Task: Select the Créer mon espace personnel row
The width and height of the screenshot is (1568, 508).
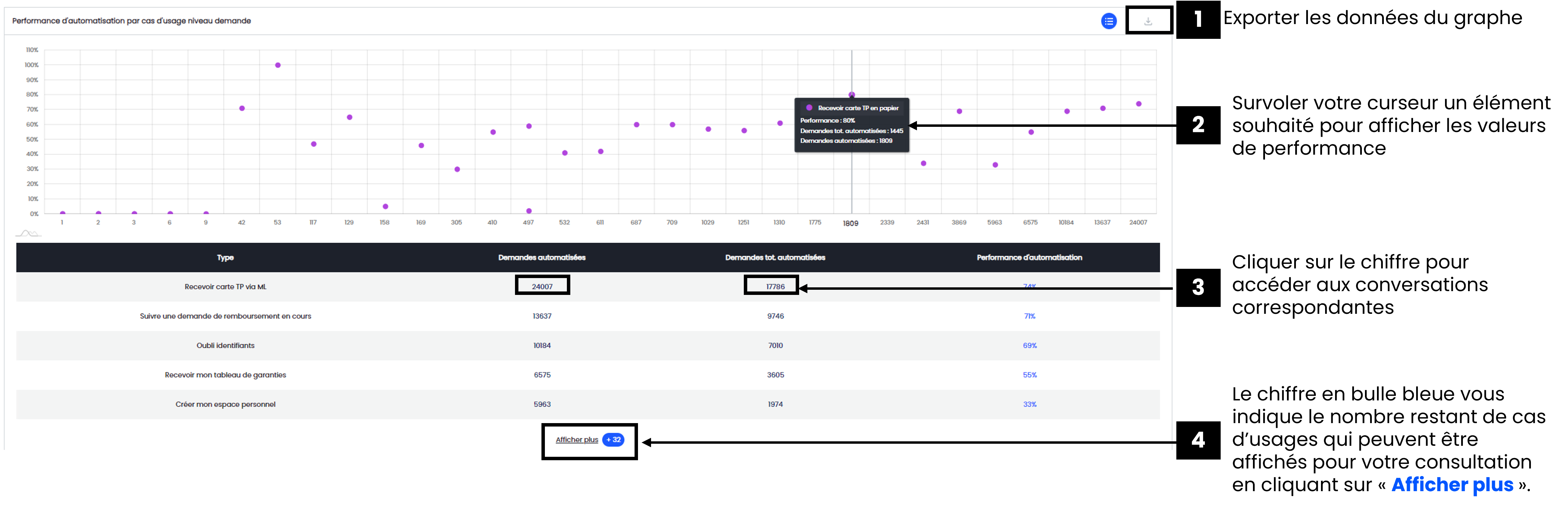Action: [x=225, y=405]
